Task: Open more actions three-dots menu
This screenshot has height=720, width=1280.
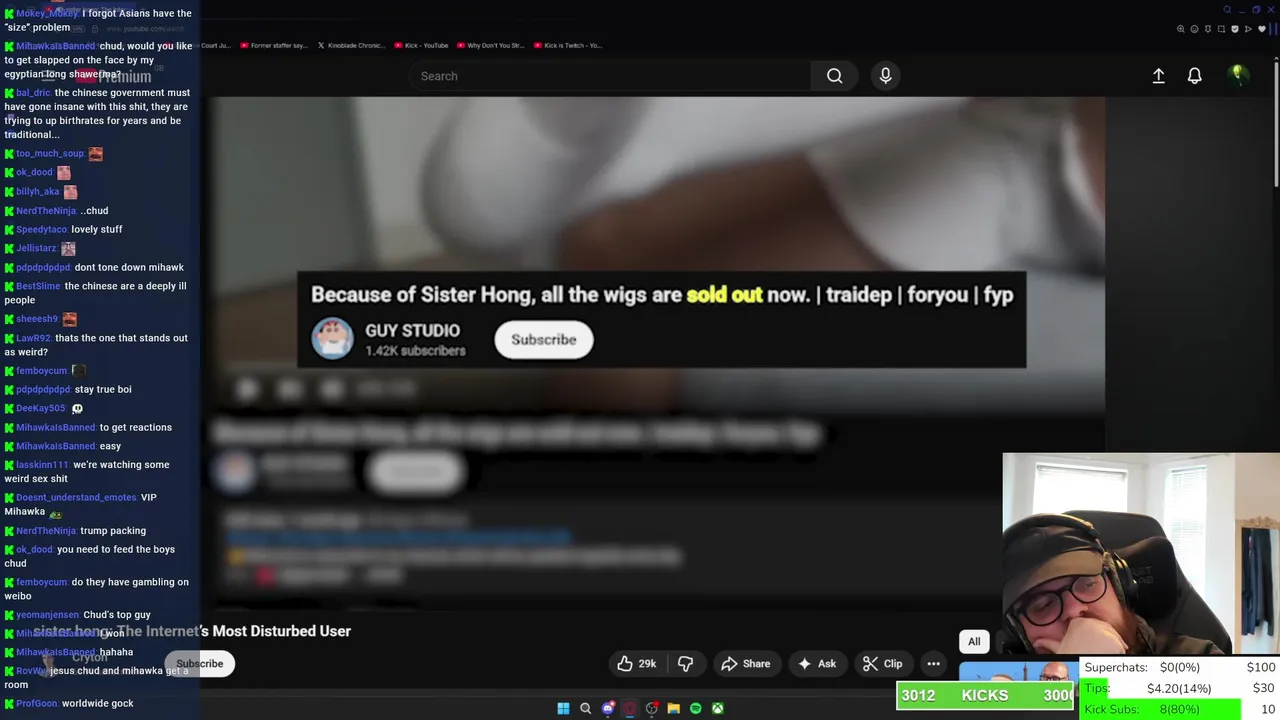Action: click(933, 664)
